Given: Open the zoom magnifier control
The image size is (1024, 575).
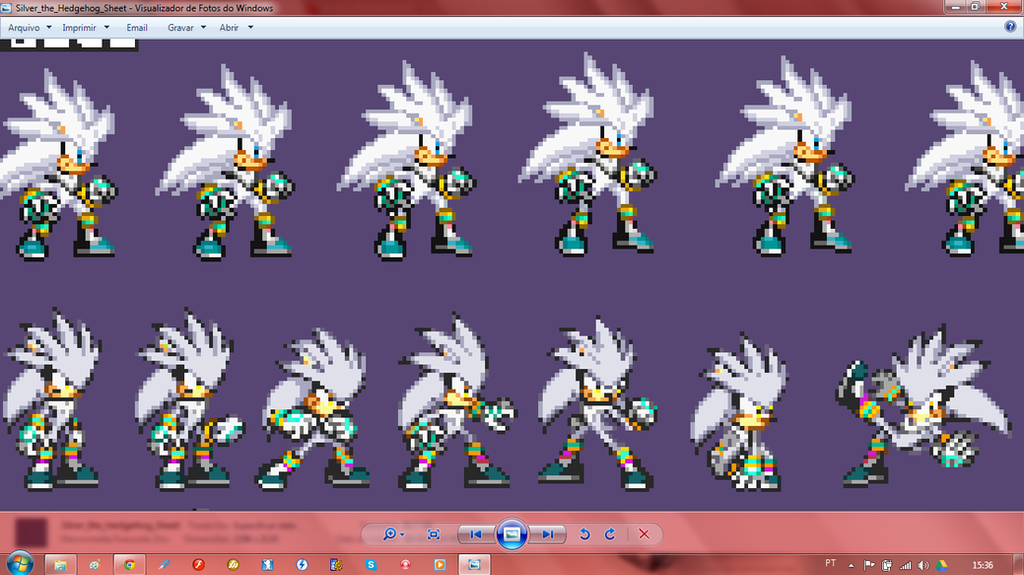Looking at the screenshot, I should [389, 534].
